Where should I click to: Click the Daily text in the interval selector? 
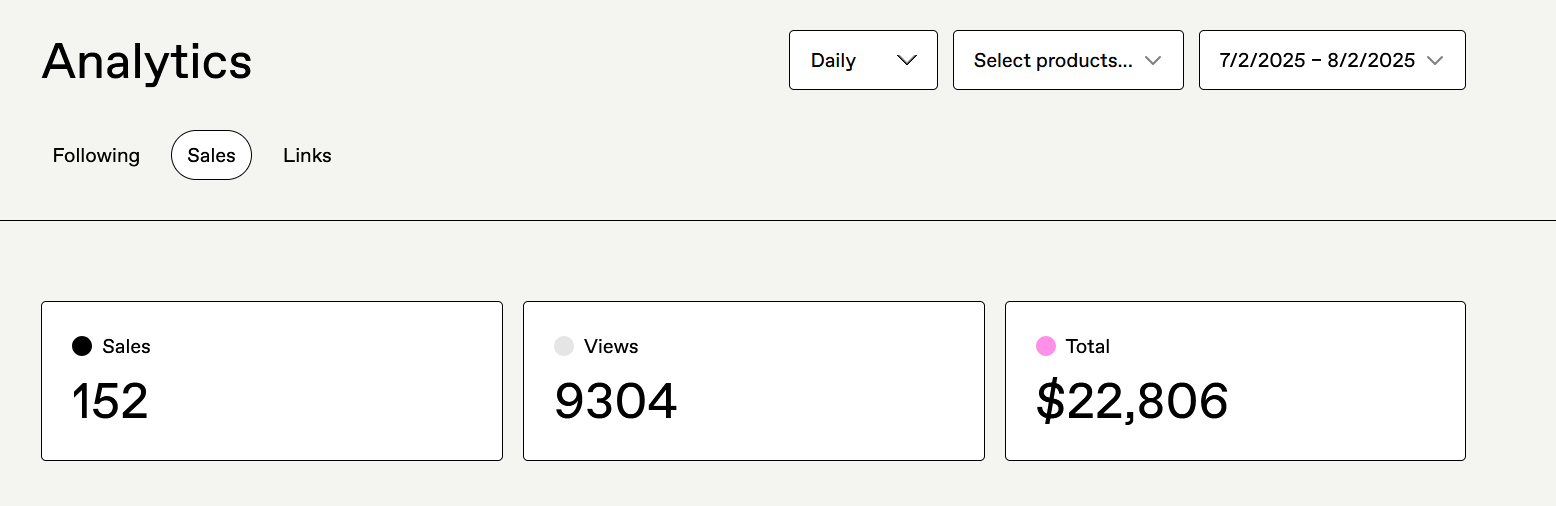(x=833, y=60)
